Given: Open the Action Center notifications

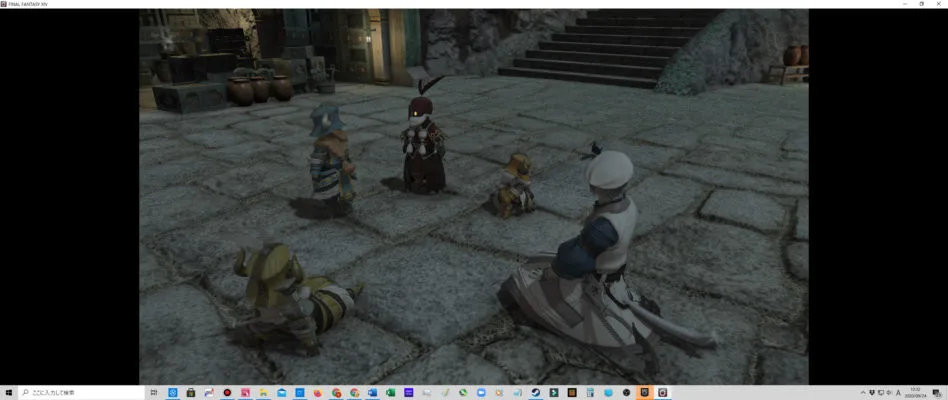Looking at the screenshot, I should (x=937, y=393).
